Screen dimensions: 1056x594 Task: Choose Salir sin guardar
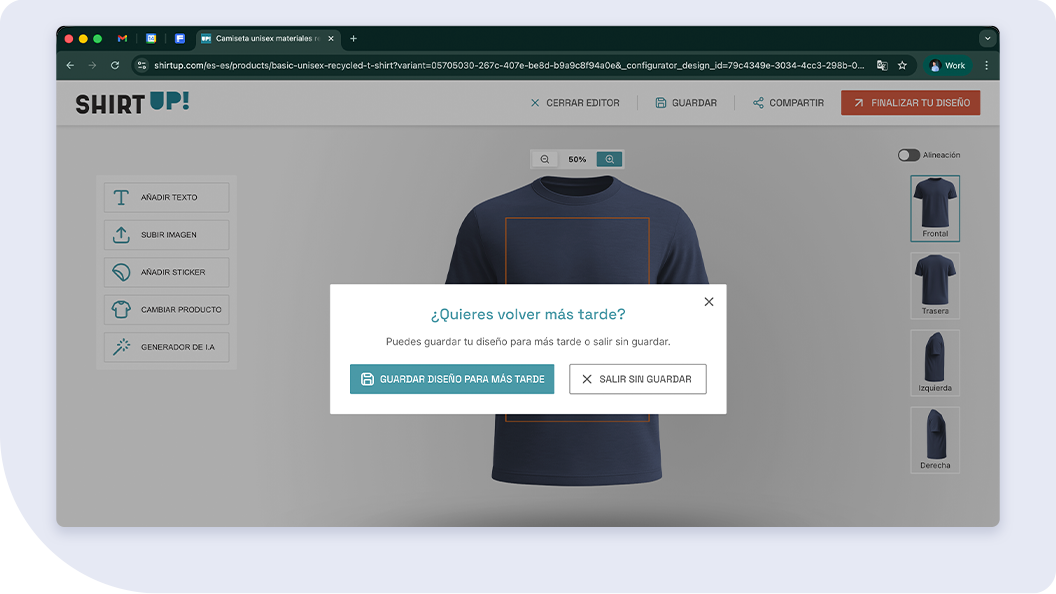(x=638, y=379)
